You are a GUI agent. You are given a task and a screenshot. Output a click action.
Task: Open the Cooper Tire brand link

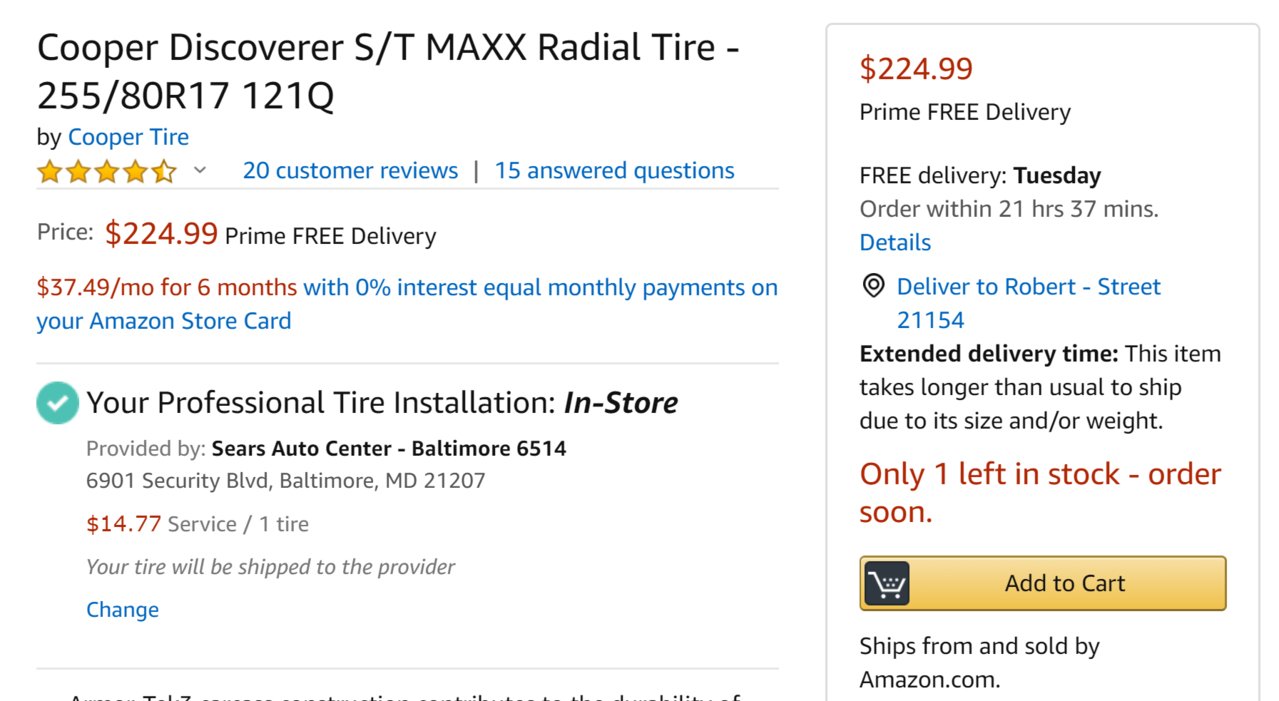128,137
